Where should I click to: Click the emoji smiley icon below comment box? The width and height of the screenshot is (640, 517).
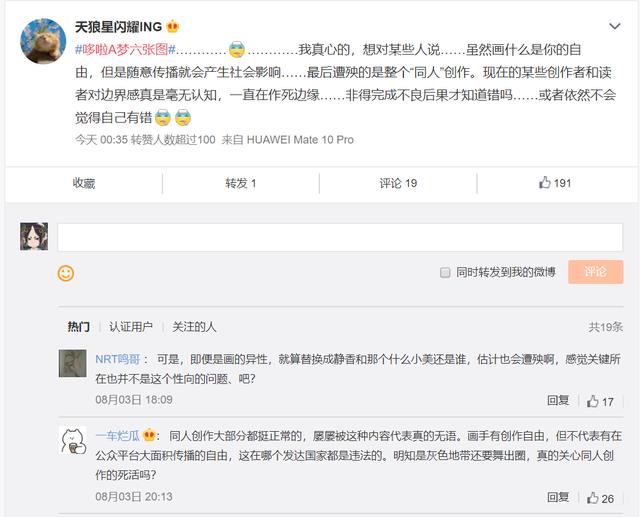(x=66, y=273)
